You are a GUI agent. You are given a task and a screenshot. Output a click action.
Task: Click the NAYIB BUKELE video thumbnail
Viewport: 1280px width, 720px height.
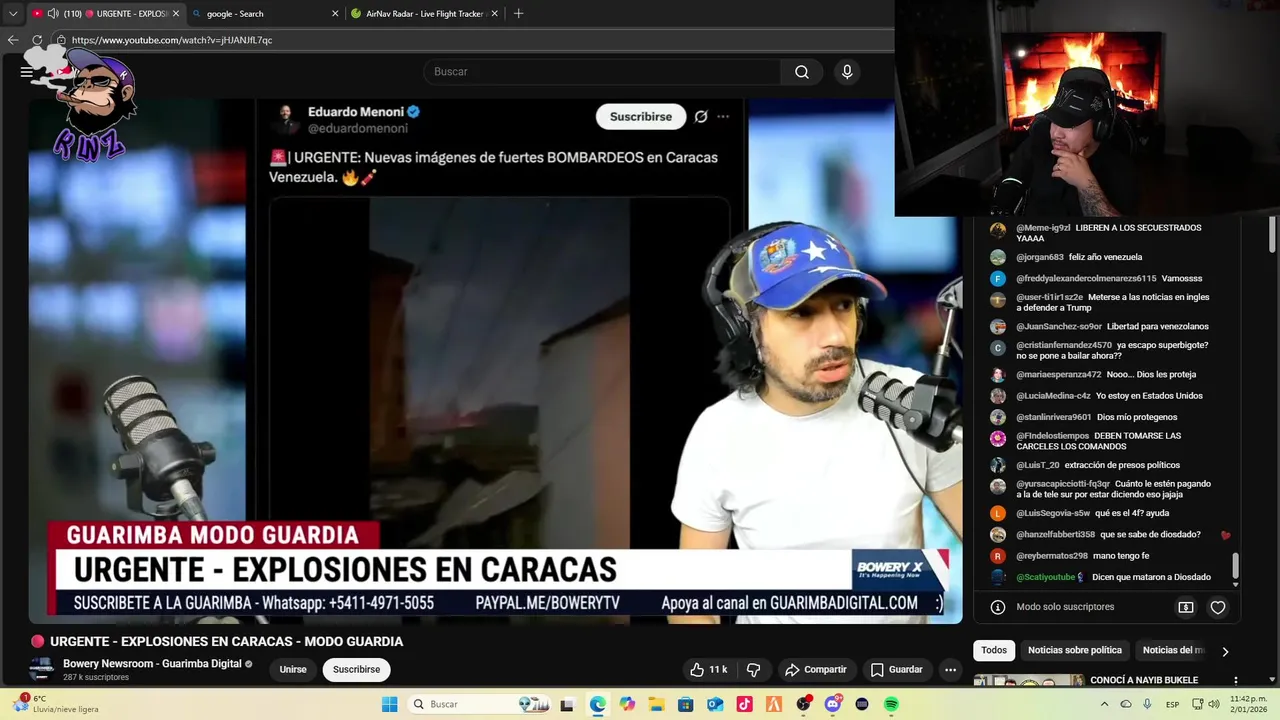tap(1029, 680)
